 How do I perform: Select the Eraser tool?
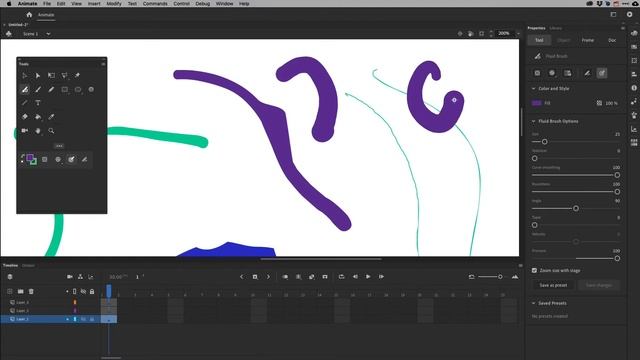pyautogui.click(x=24, y=117)
